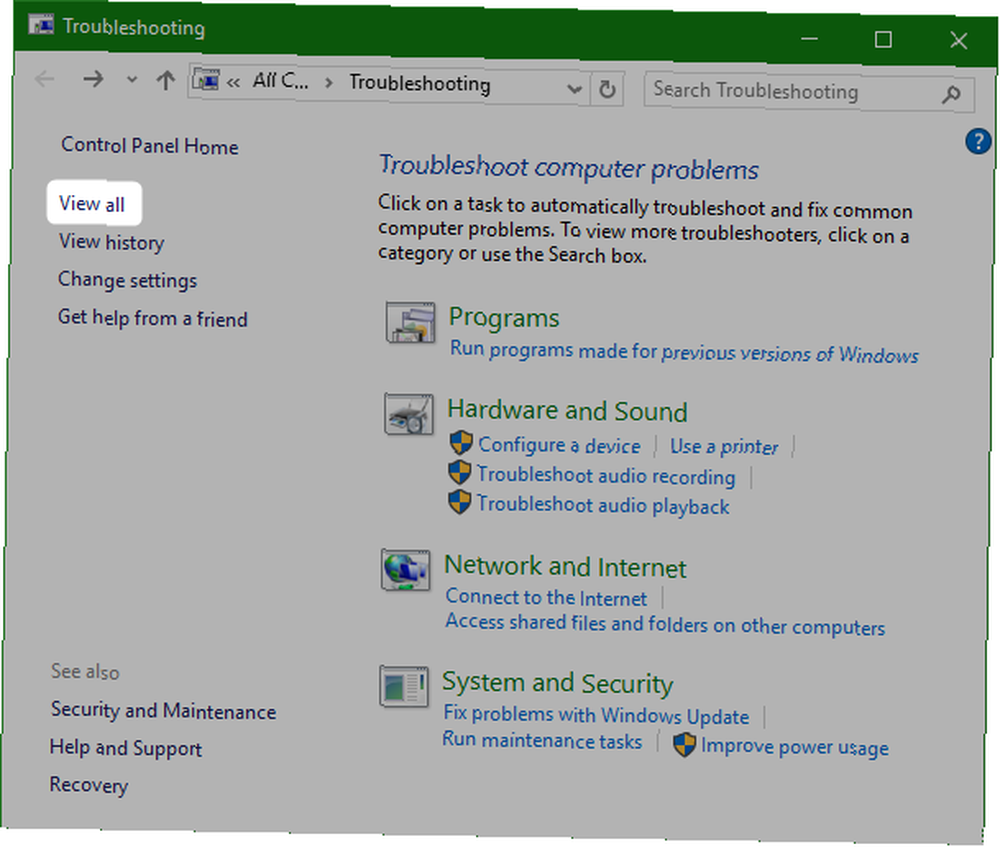Go up one level with Up arrow

click(x=166, y=80)
